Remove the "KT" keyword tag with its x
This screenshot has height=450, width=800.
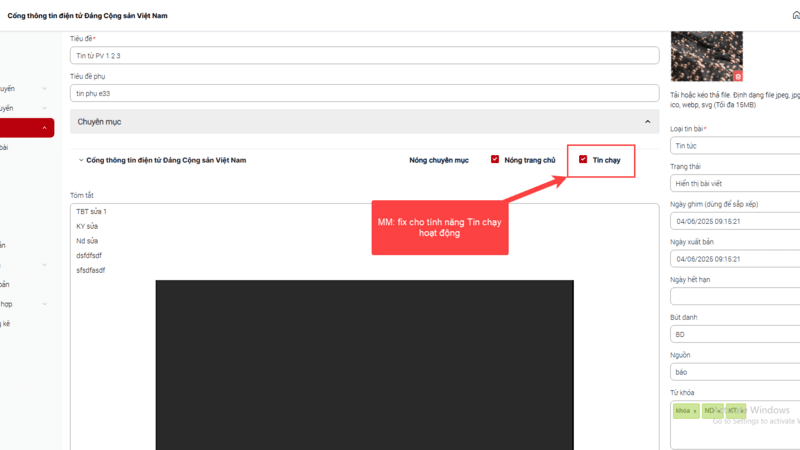click(741, 411)
